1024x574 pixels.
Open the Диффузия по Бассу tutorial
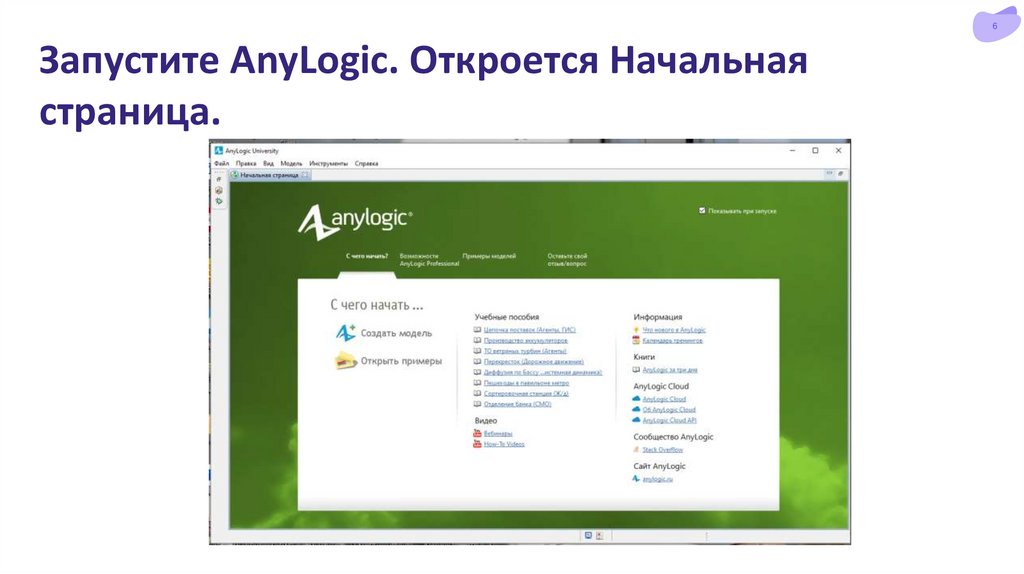tap(543, 372)
